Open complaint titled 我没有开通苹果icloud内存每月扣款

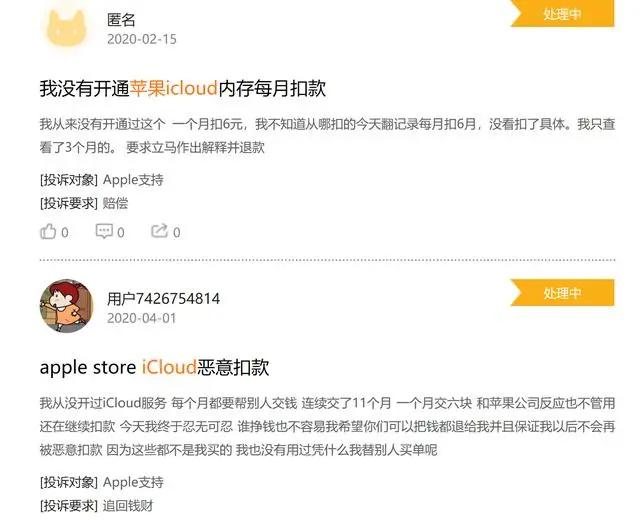(182, 88)
